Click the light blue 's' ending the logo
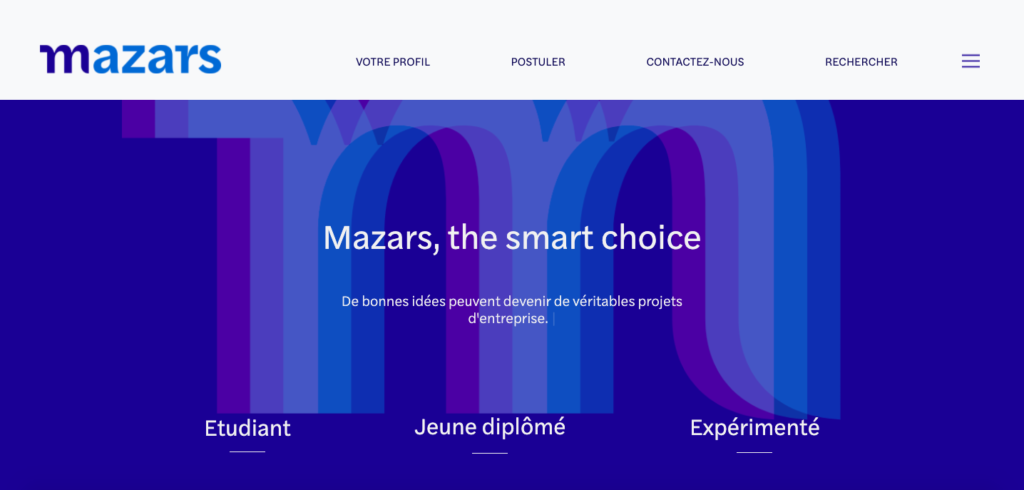This screenshot has height=490, width=1024. [210, 59]
